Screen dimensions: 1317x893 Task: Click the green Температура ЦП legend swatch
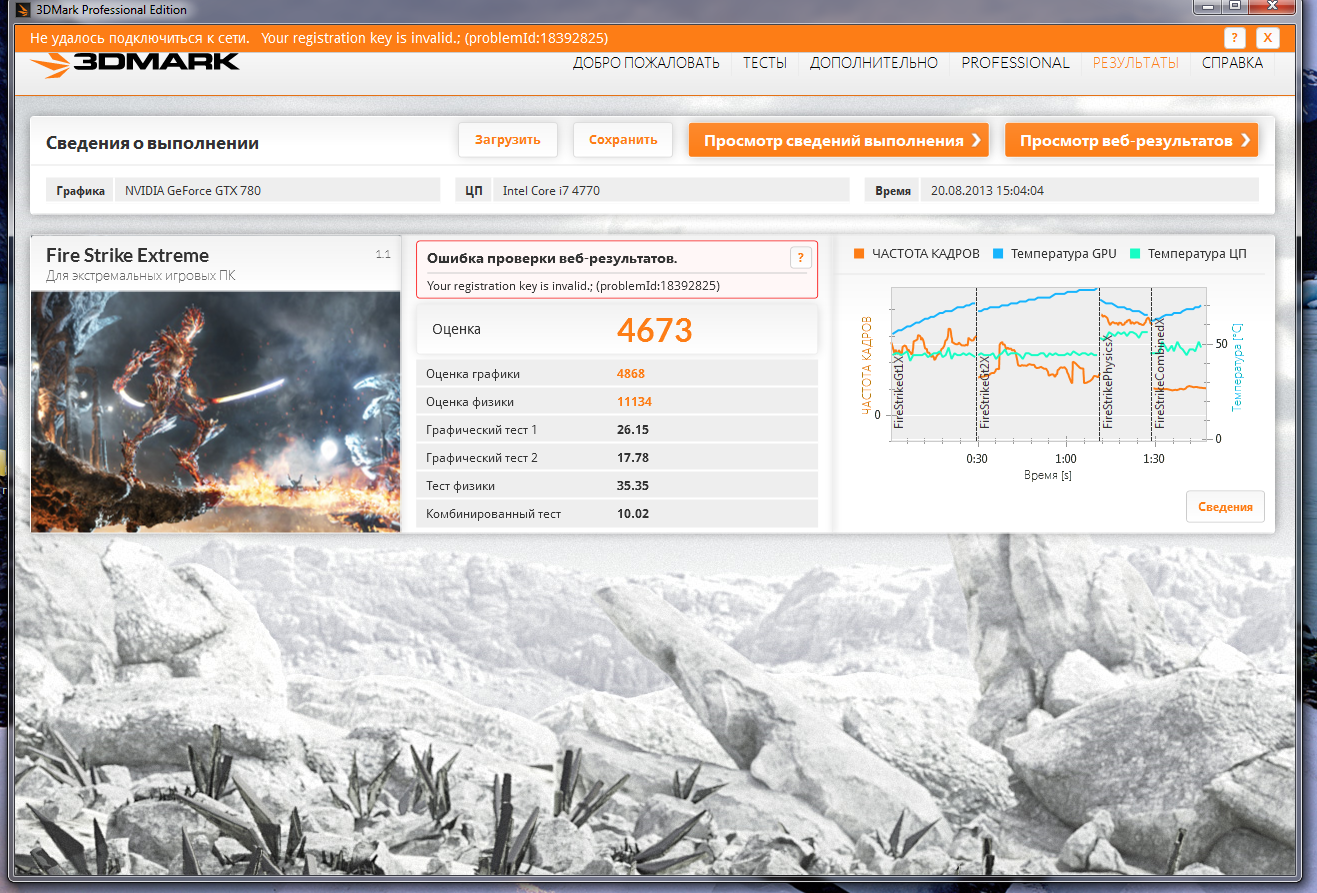pos(1134,254)
